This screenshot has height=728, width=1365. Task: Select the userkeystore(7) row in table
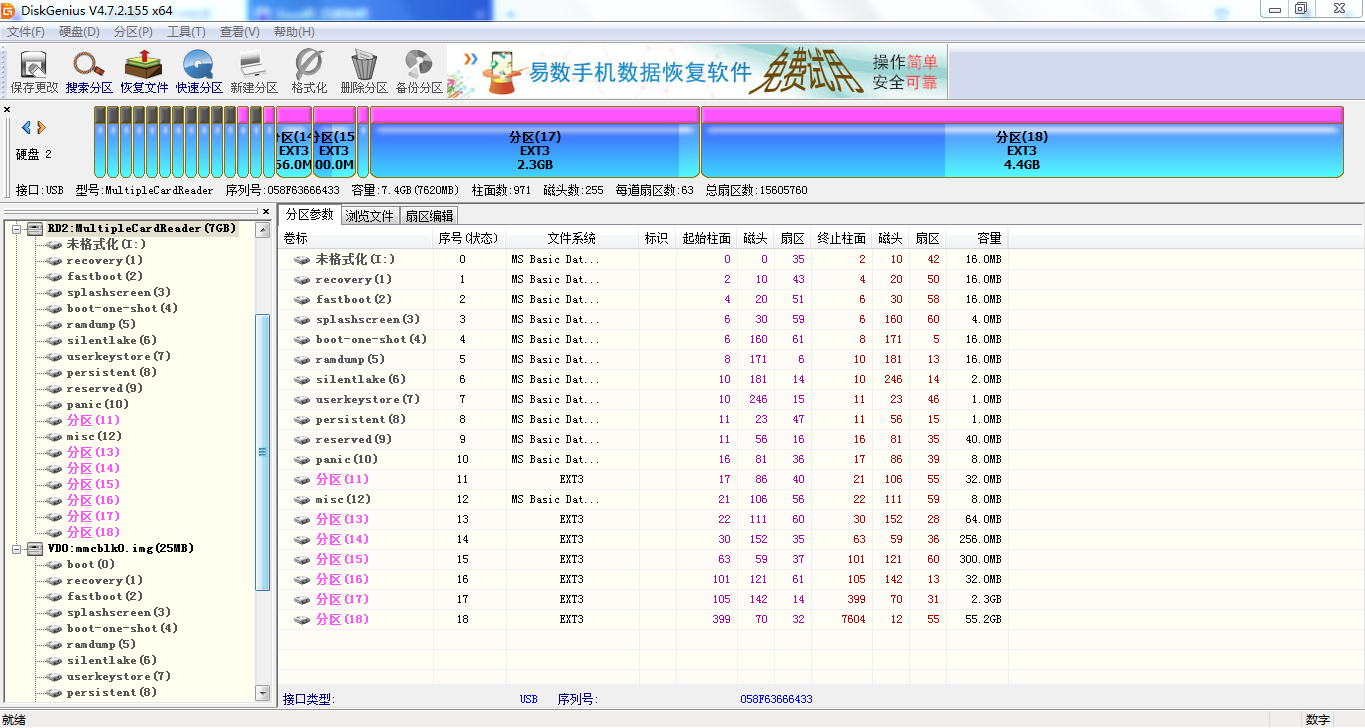644,399
